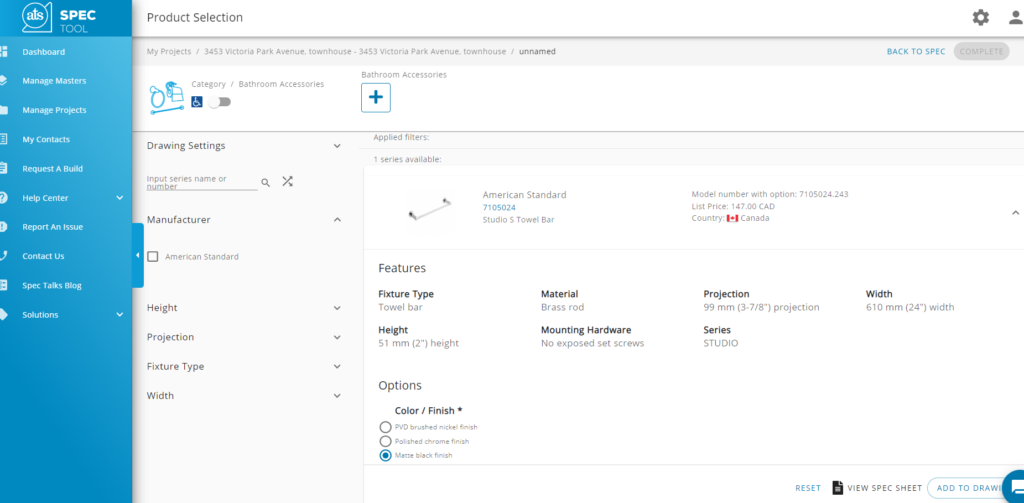
Task: Click the My Projects breadcrumb
Action: point(168,51)
